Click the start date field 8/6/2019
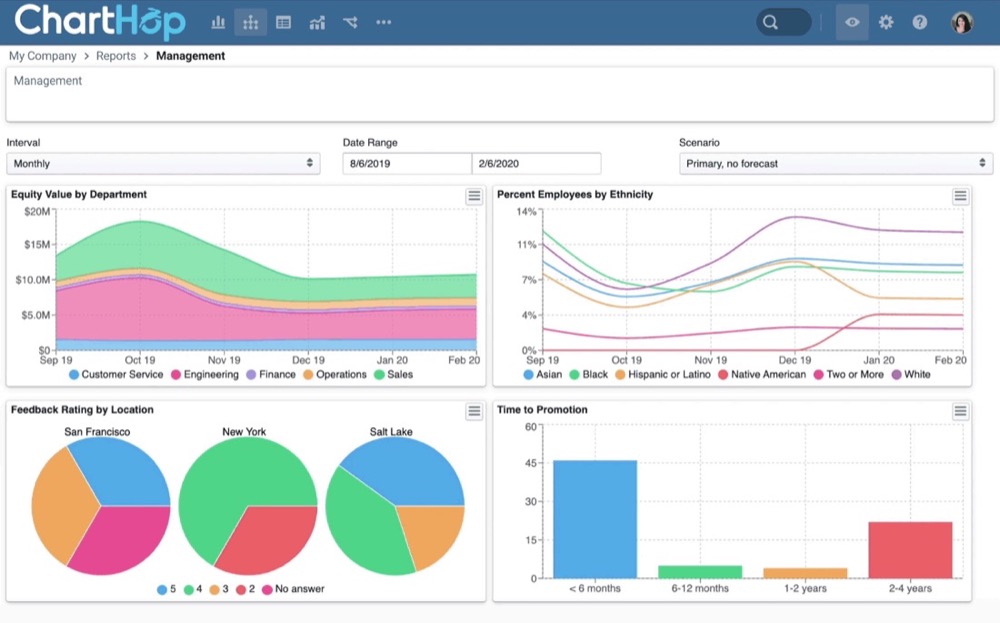This screenshot has height=623, width=1000. point(406,163)
